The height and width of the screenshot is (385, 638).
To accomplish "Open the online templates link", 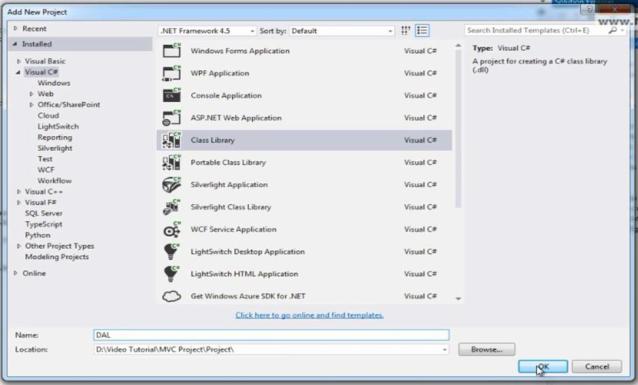I will tap(309, 315).
